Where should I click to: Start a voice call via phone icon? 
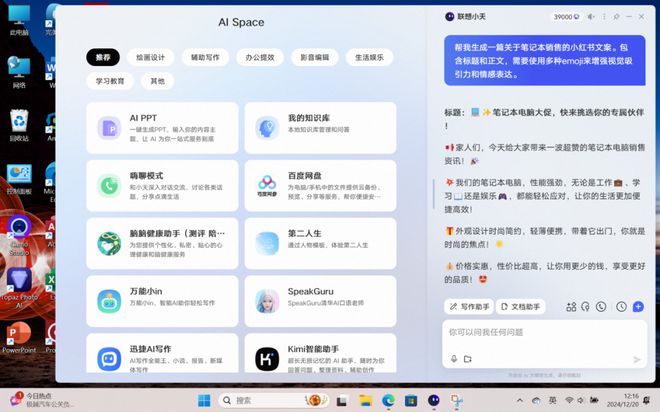(601, 307)
